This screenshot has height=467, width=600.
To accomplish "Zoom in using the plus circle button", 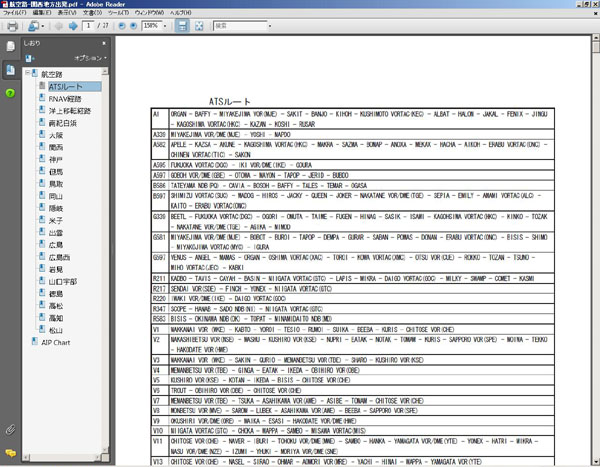I will [x=133, y=26].
